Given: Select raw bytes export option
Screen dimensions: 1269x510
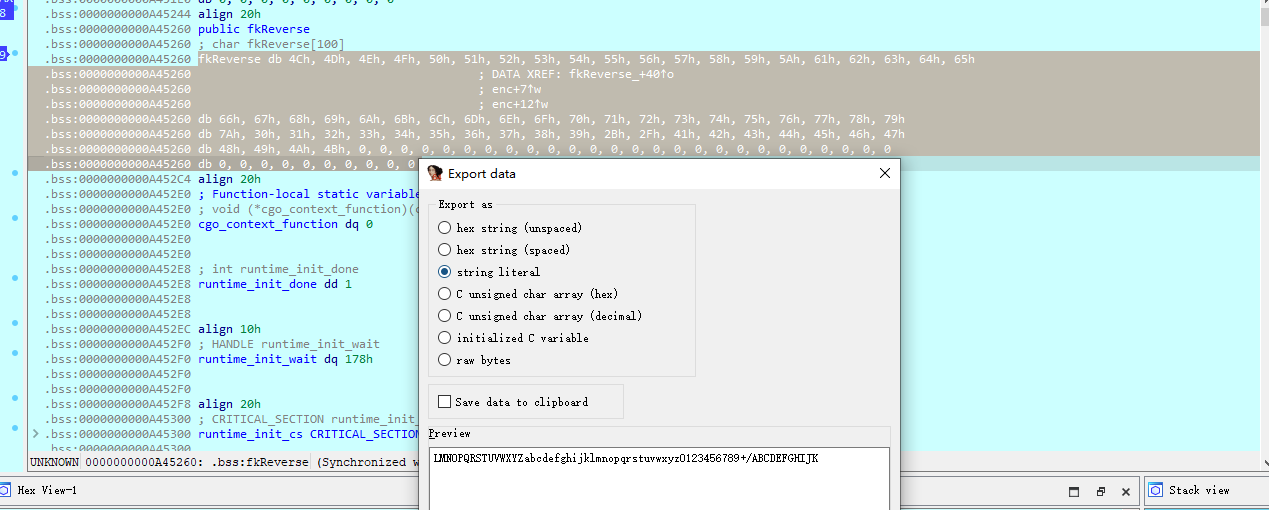Looking at the screenshot, I should click(445, 360).
